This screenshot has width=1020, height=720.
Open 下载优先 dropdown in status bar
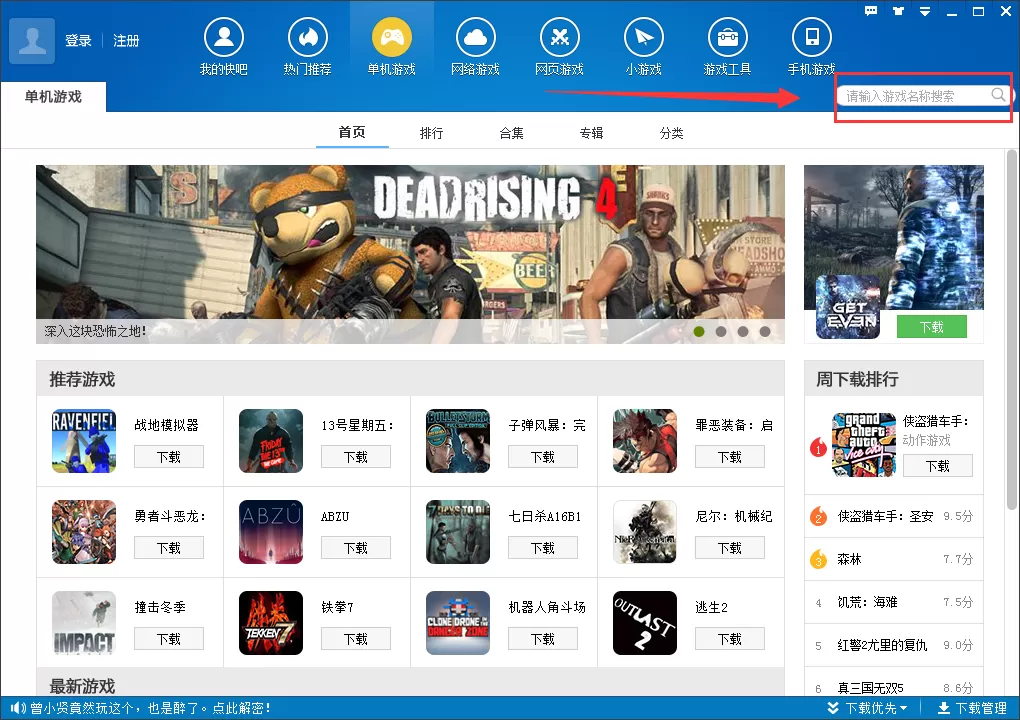[x=867, y=708]
